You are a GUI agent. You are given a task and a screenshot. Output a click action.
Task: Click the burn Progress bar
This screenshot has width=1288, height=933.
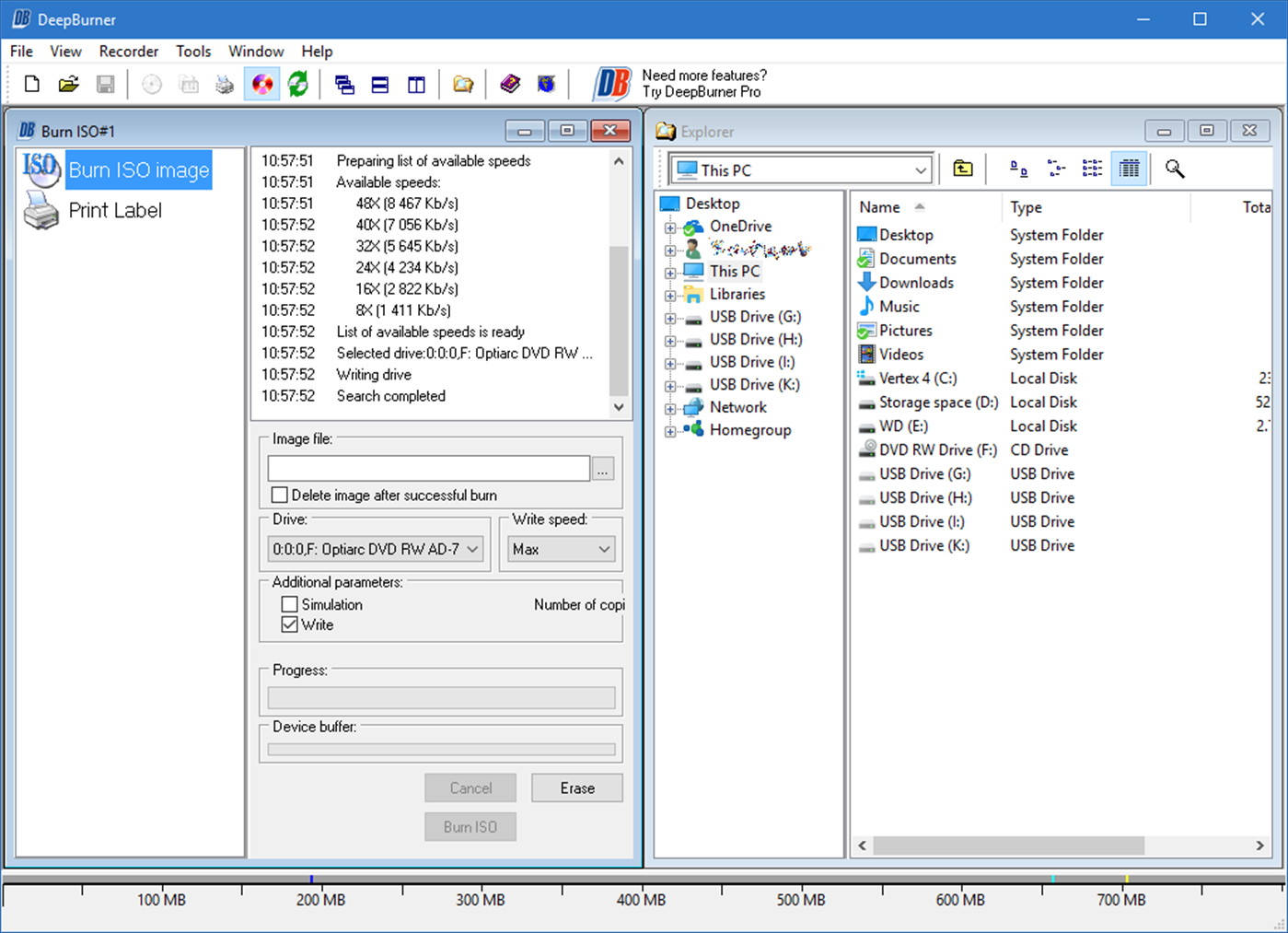(442, 698)
